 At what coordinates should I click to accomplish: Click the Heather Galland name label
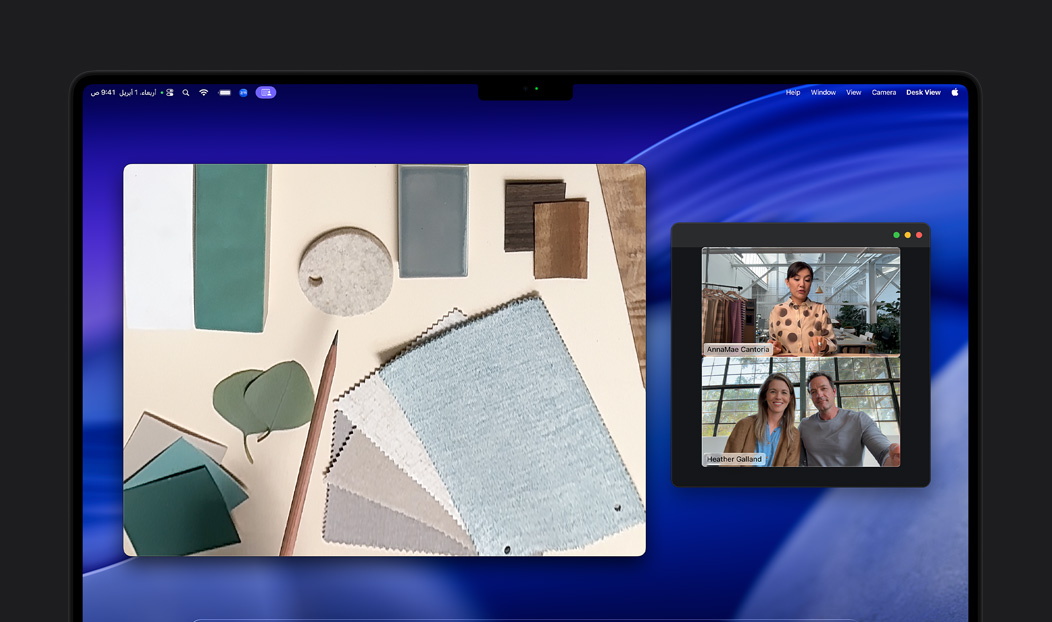(x=735, y=459)
